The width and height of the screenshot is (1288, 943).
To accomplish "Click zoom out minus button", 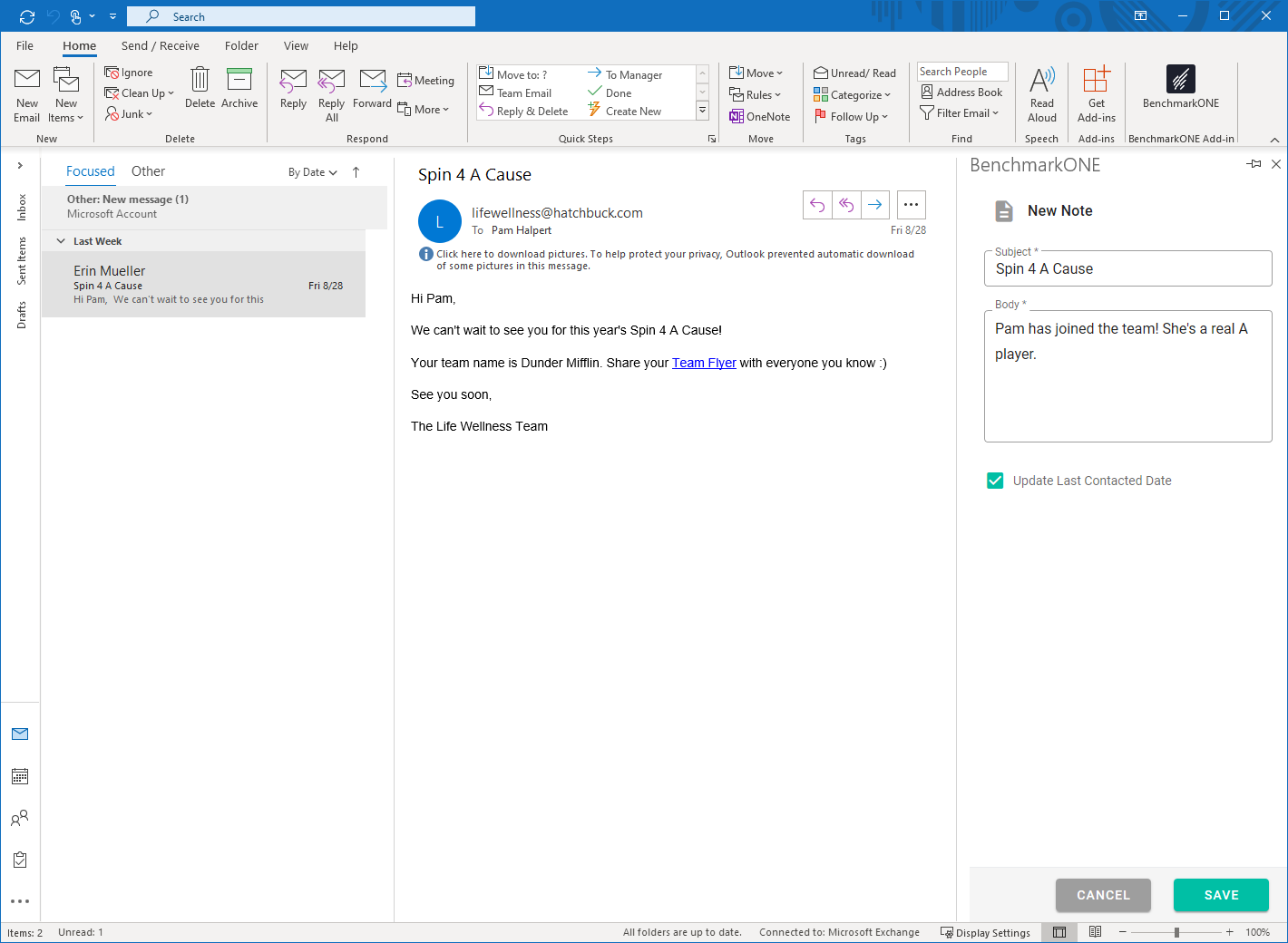I will pos(1122,932).
